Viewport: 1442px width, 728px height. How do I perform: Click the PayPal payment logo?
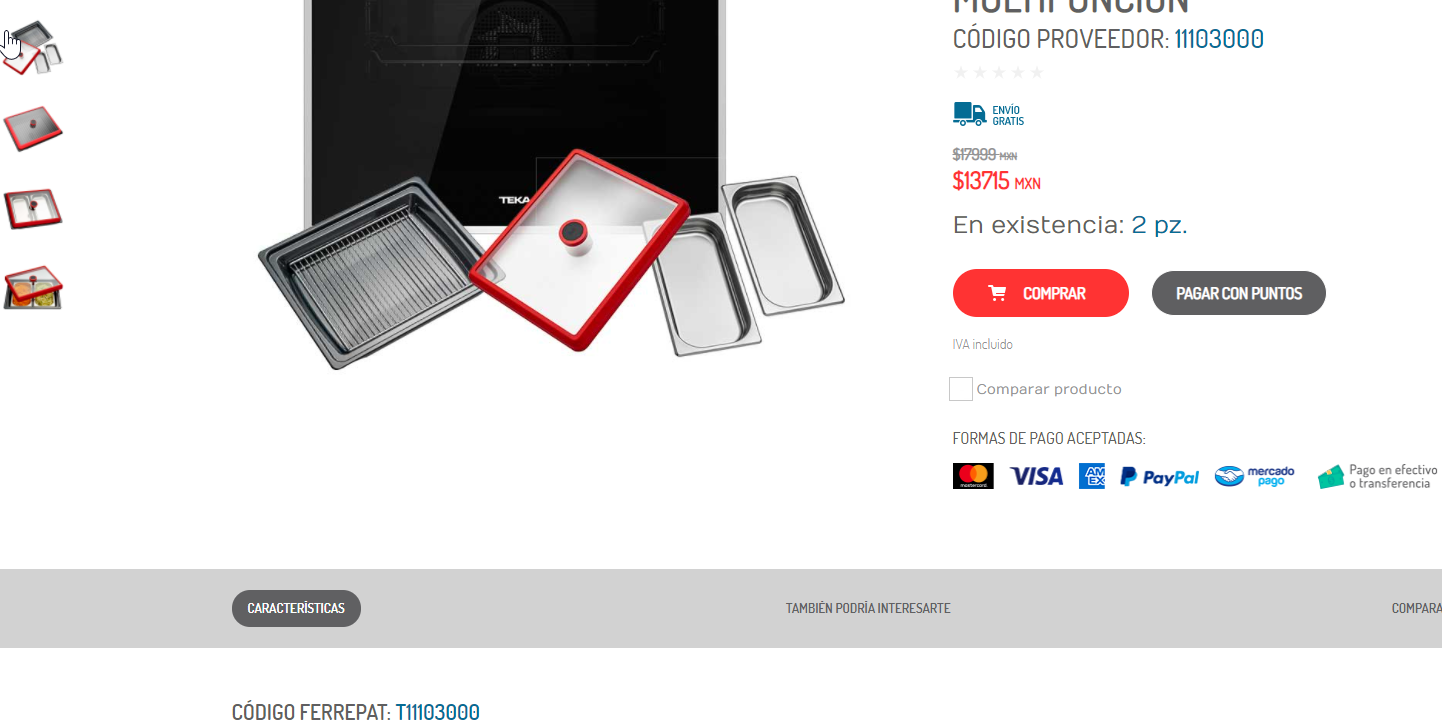tap(1159, 477)
